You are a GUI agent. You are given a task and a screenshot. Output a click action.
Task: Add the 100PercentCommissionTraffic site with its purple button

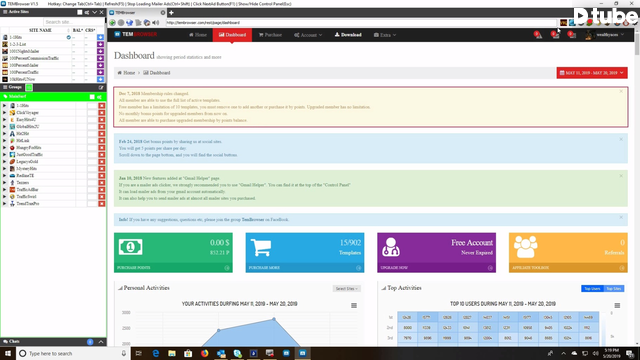(x=100, y=58)
